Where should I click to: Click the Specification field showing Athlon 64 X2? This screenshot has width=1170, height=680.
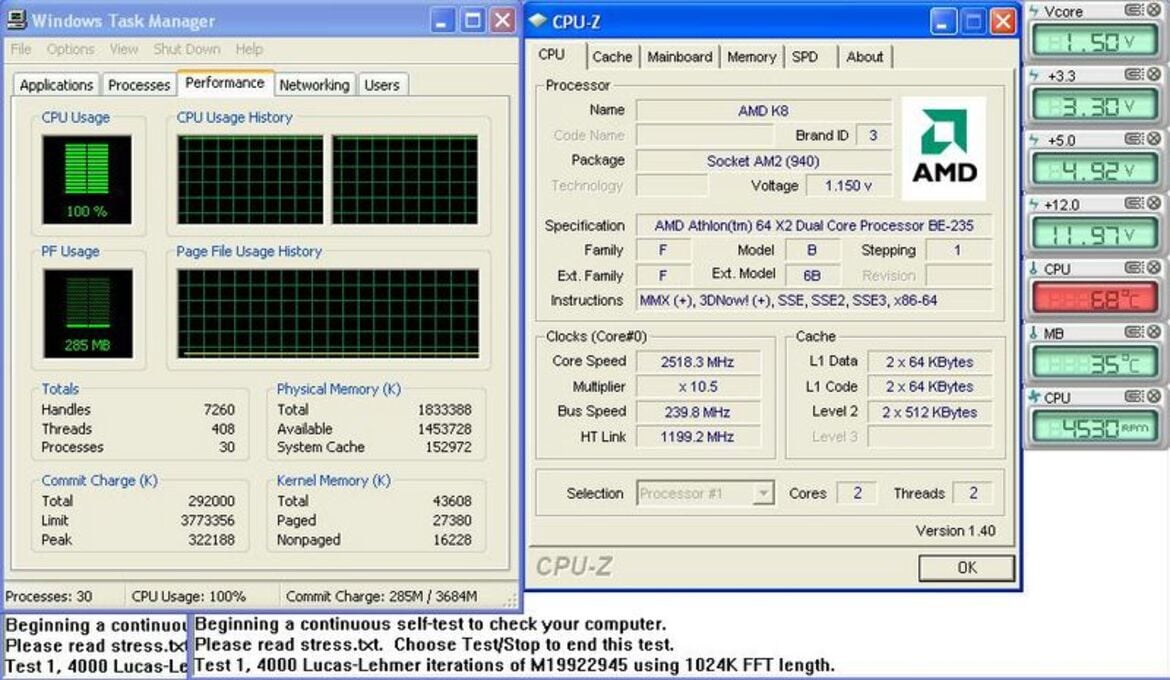coord(814,225)
